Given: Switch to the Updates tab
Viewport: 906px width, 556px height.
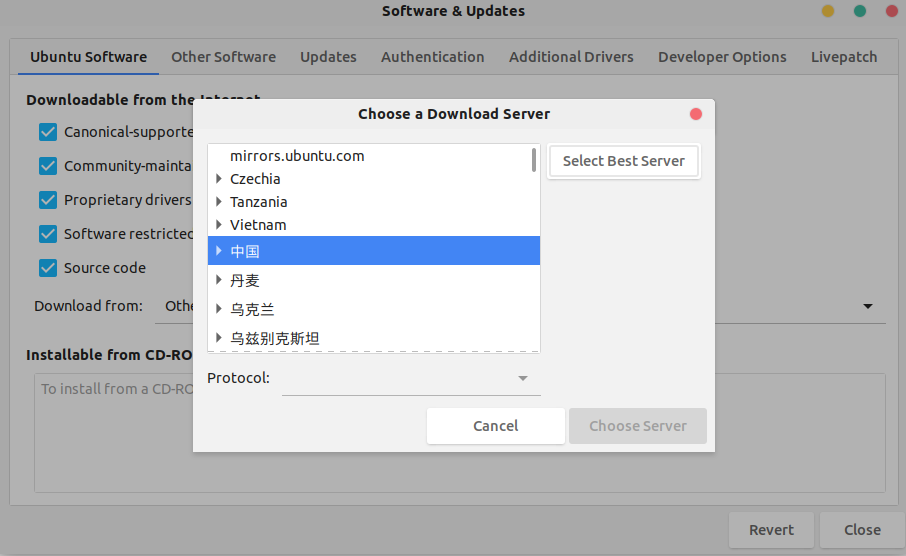Looking at the screenshot, I should pyautogui.click(x=328, y=57).
